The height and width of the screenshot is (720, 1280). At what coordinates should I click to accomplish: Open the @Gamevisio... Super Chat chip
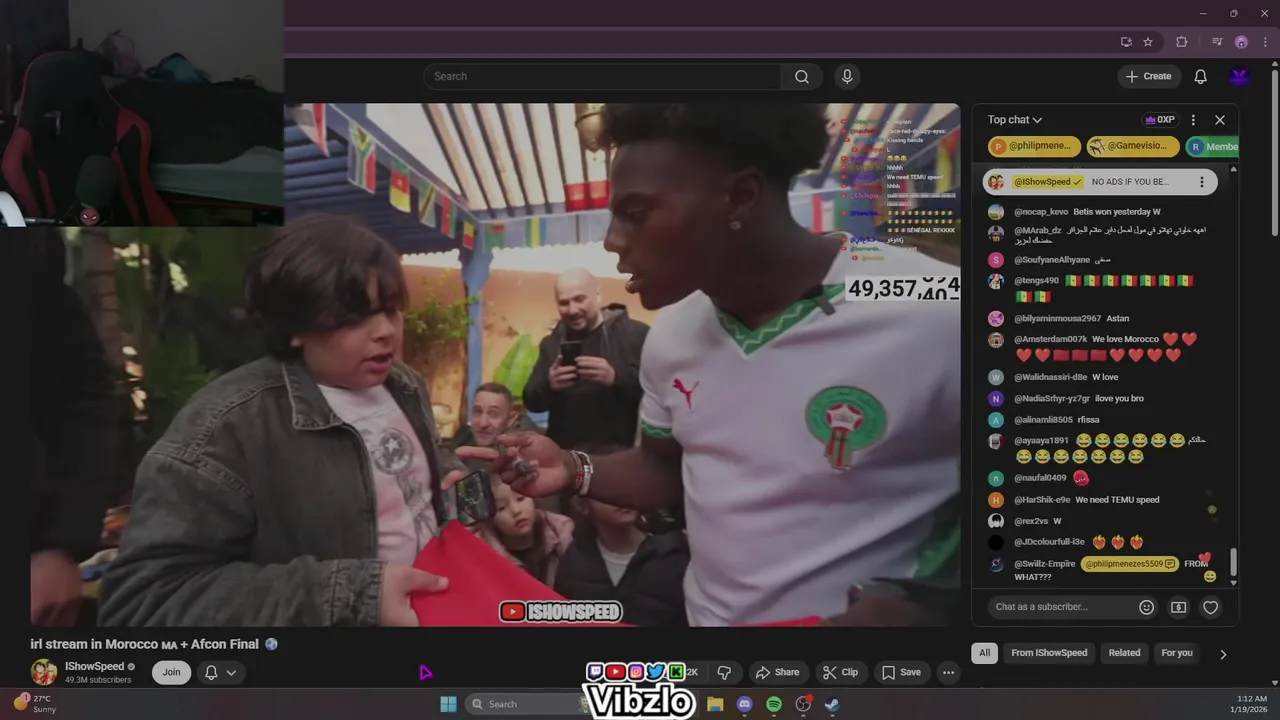pos(1132,146)
